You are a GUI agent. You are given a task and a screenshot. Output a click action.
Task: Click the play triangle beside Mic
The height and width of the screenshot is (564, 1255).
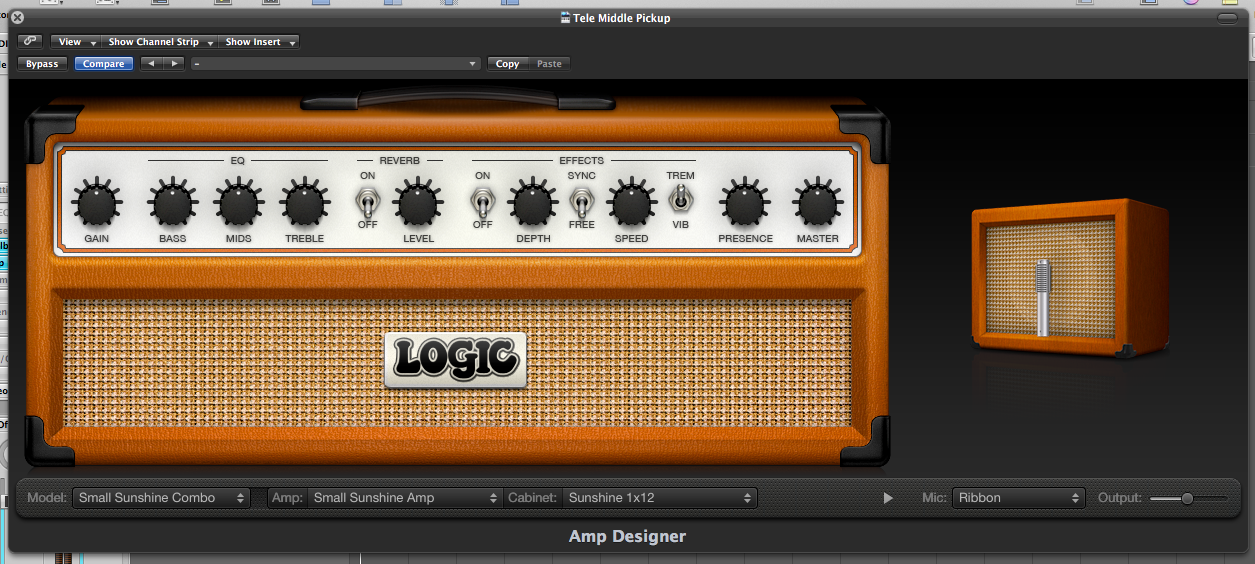pos(888,498)
